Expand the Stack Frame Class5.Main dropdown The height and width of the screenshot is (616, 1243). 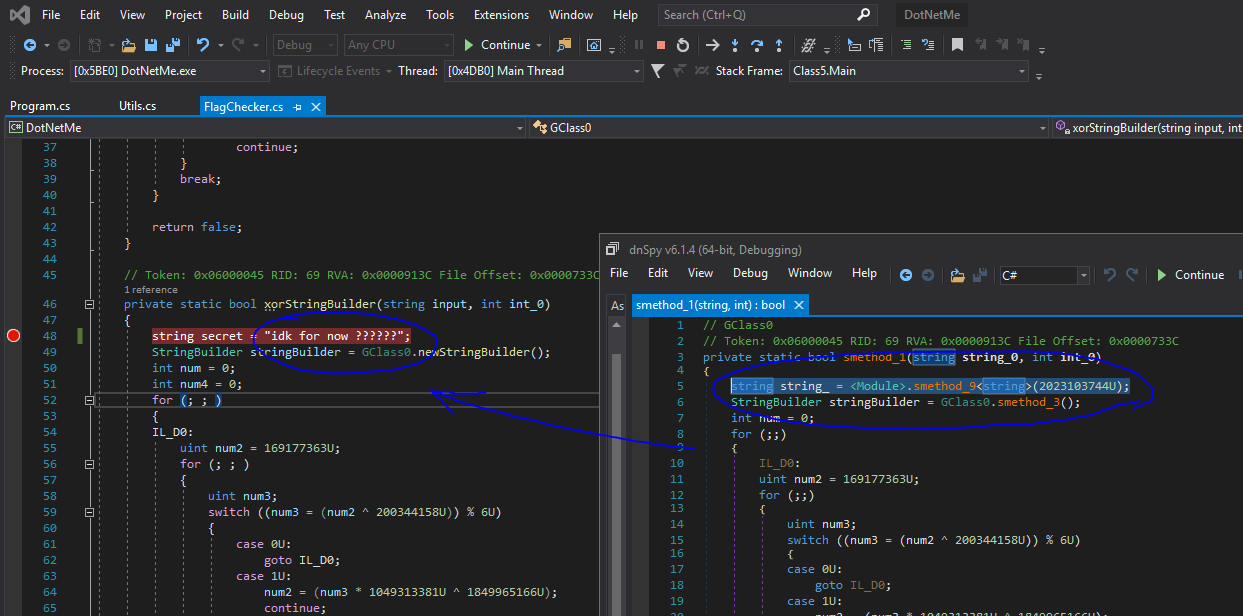pyautogui.click(x=1022, y=71)
